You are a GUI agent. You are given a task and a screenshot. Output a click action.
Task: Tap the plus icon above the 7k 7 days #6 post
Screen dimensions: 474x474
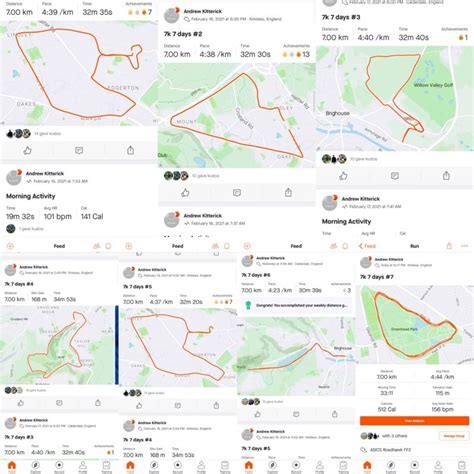[x=247, y=246]
